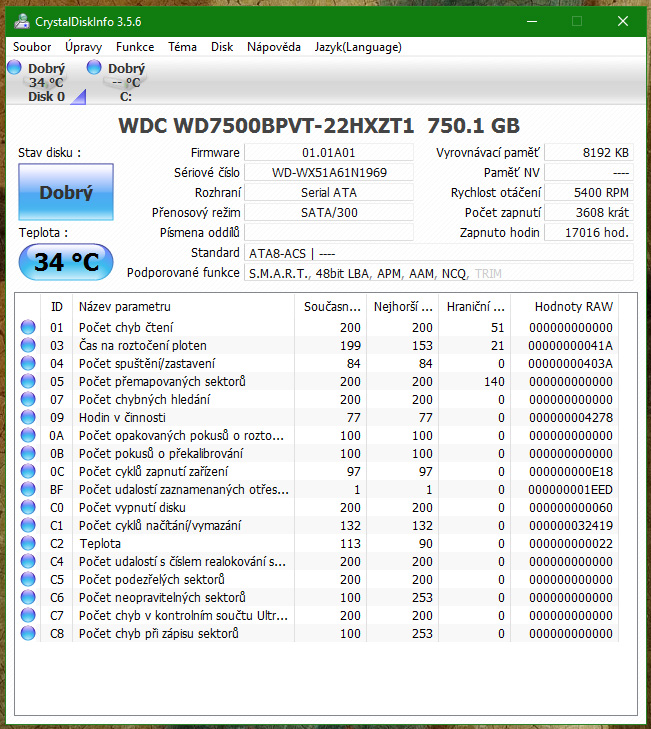Viewport: 651px width, 729px height.
Task: Open the Jazyk(Language) menu
Action: click(358, 47)
